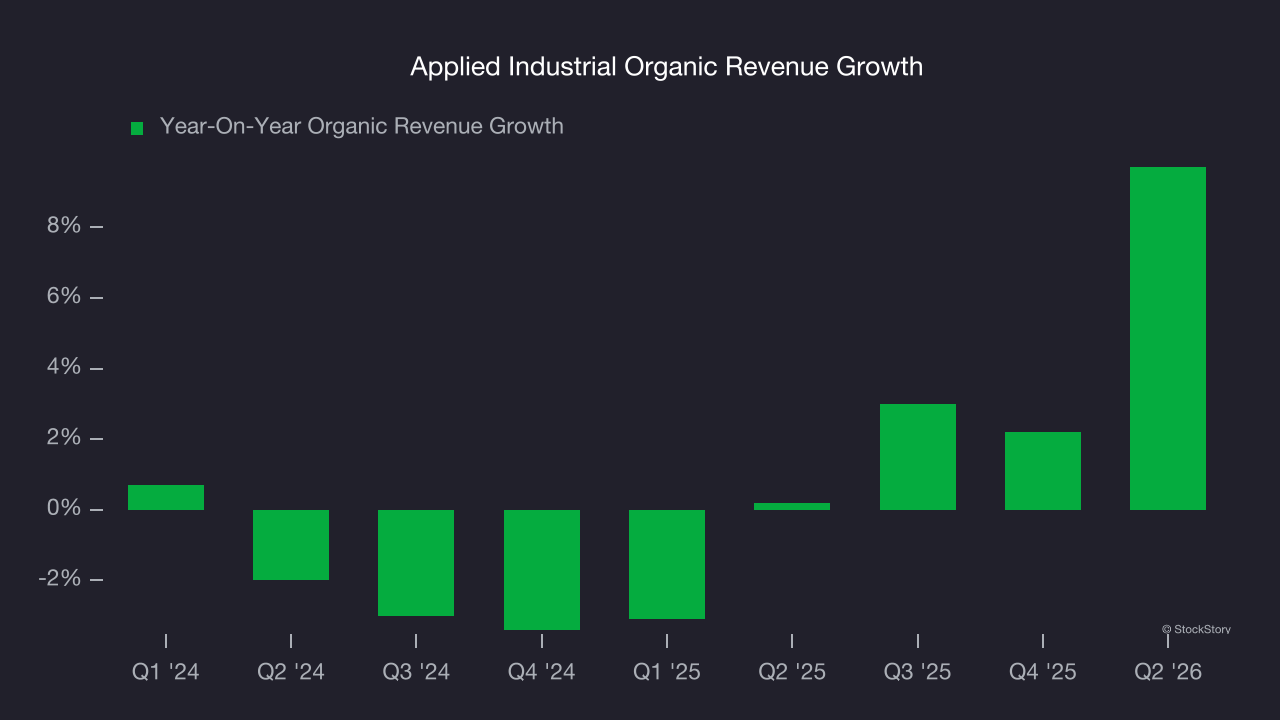Click the "2%" y-axis label

[x=63, y=439]
